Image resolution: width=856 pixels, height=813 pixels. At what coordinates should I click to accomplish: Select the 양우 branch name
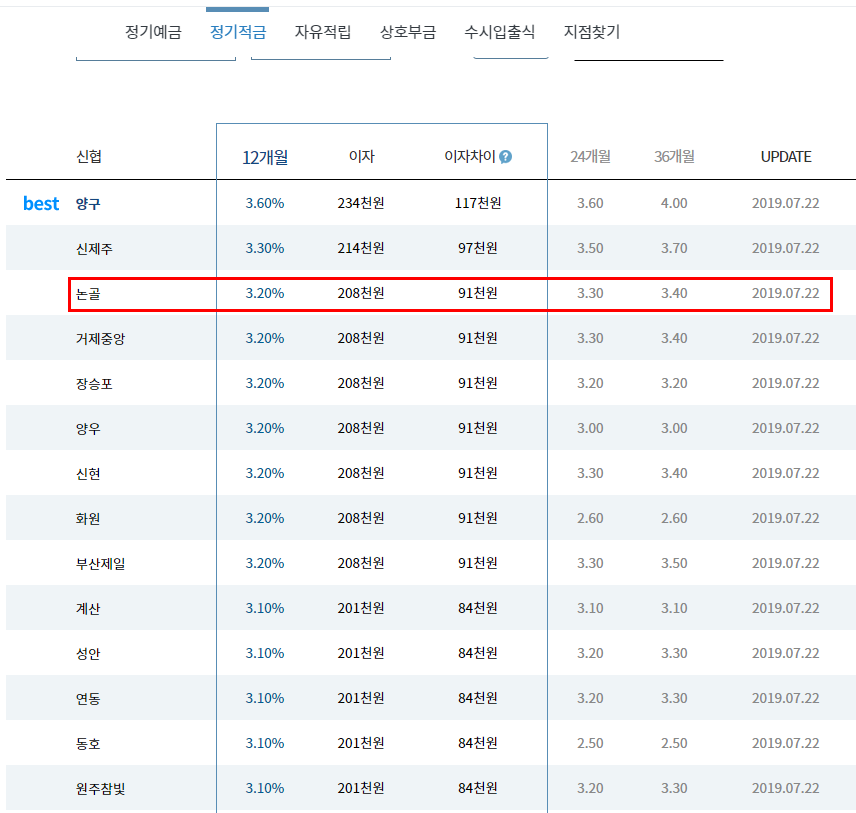88,429
